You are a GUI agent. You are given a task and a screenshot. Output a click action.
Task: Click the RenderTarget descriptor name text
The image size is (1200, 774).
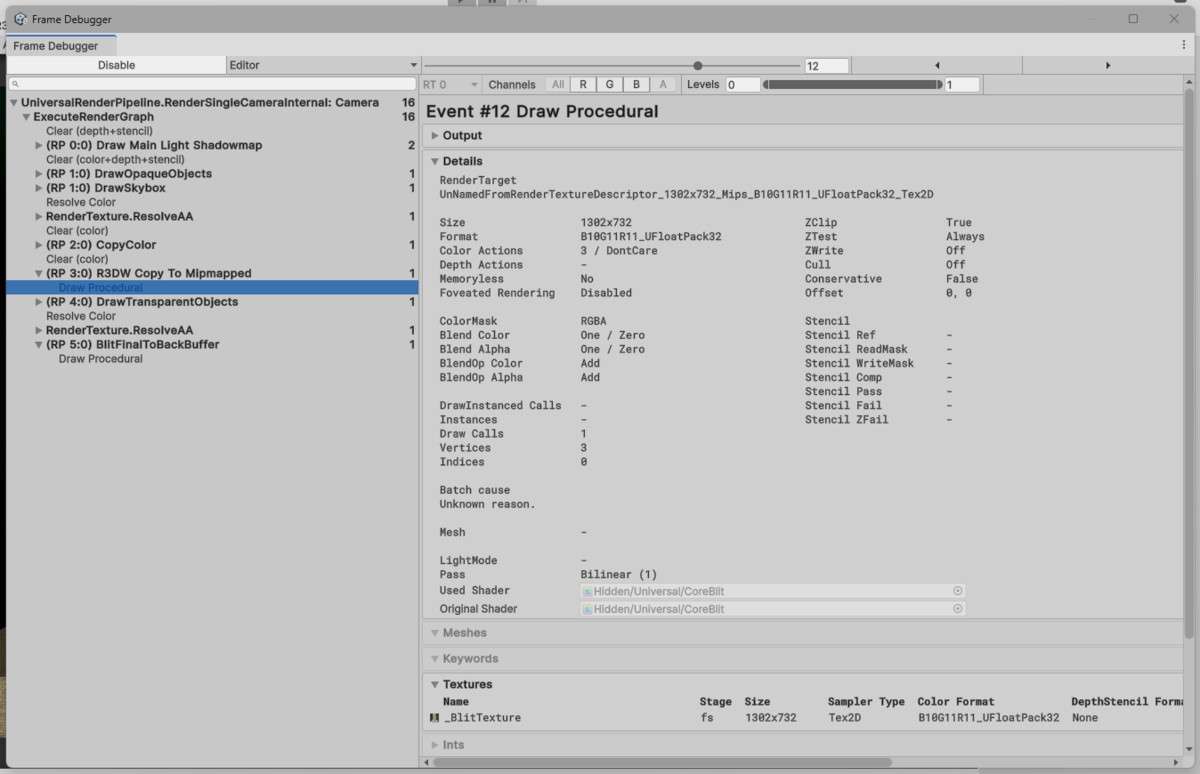[687, 194]
